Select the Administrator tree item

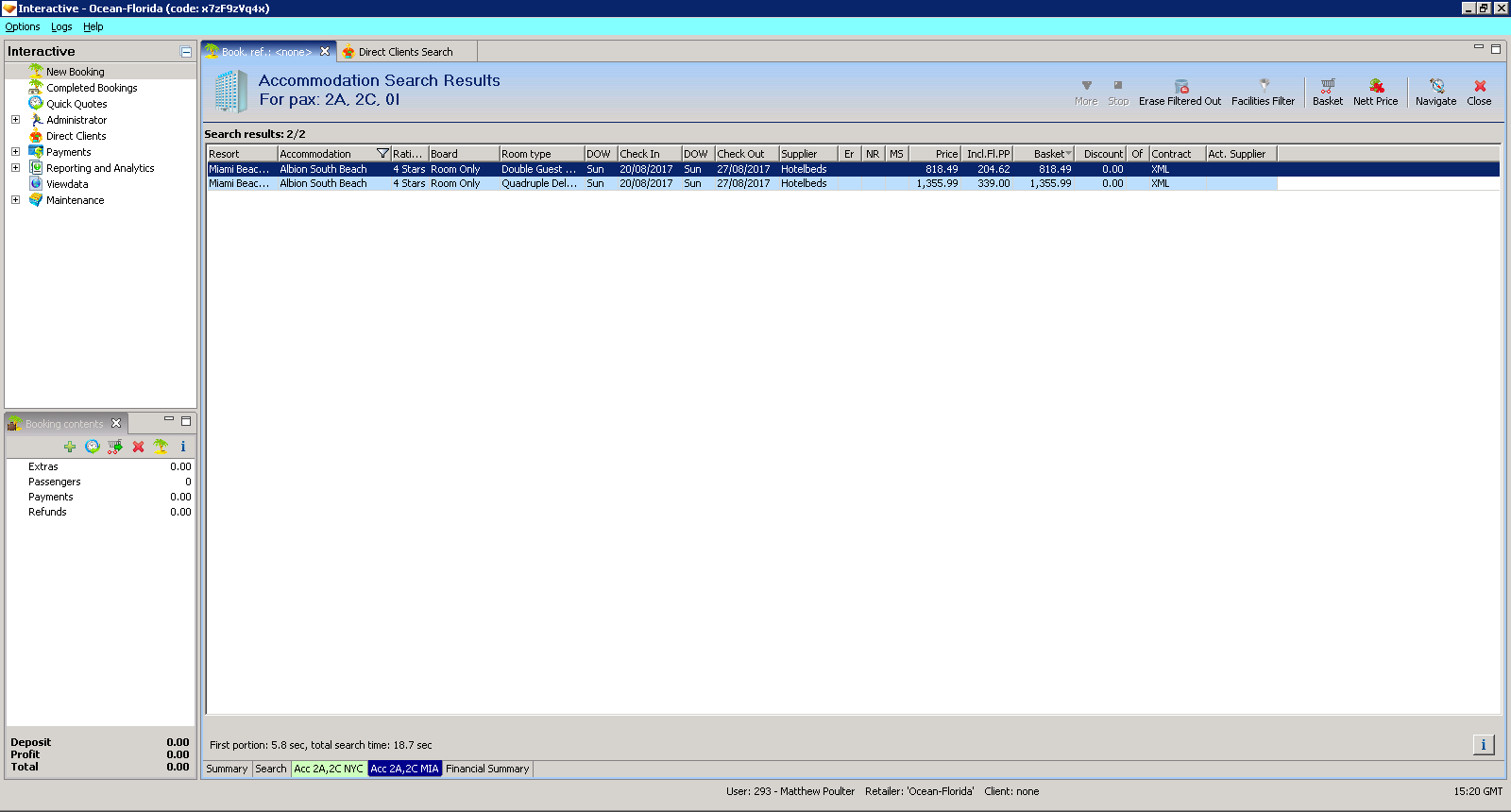click(x=76, y=120)
